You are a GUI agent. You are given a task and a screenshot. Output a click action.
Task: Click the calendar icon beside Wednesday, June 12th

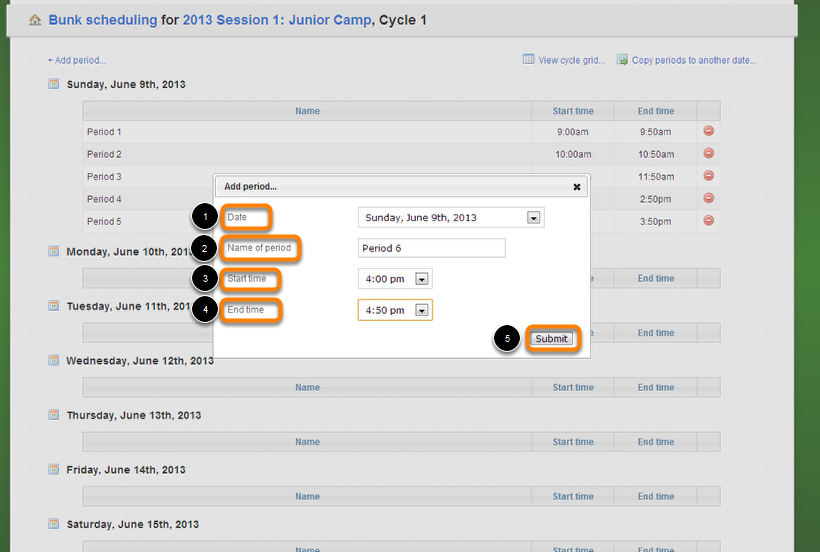(x=54, y=360)
